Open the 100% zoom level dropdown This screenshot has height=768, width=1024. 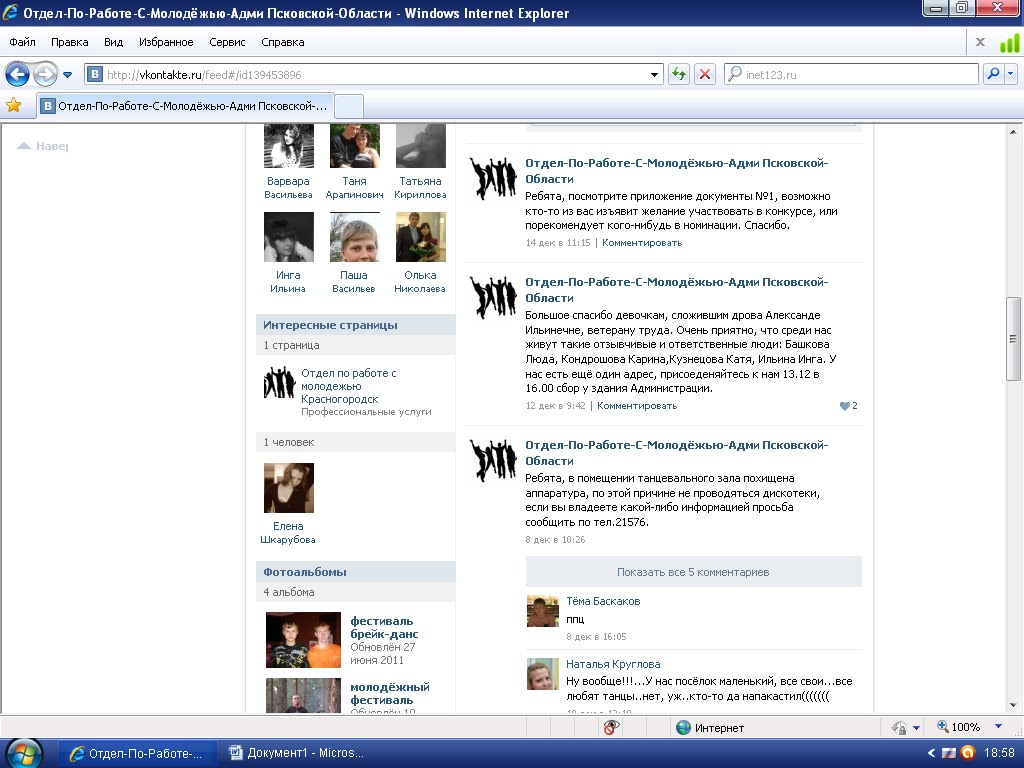[998, 726]
